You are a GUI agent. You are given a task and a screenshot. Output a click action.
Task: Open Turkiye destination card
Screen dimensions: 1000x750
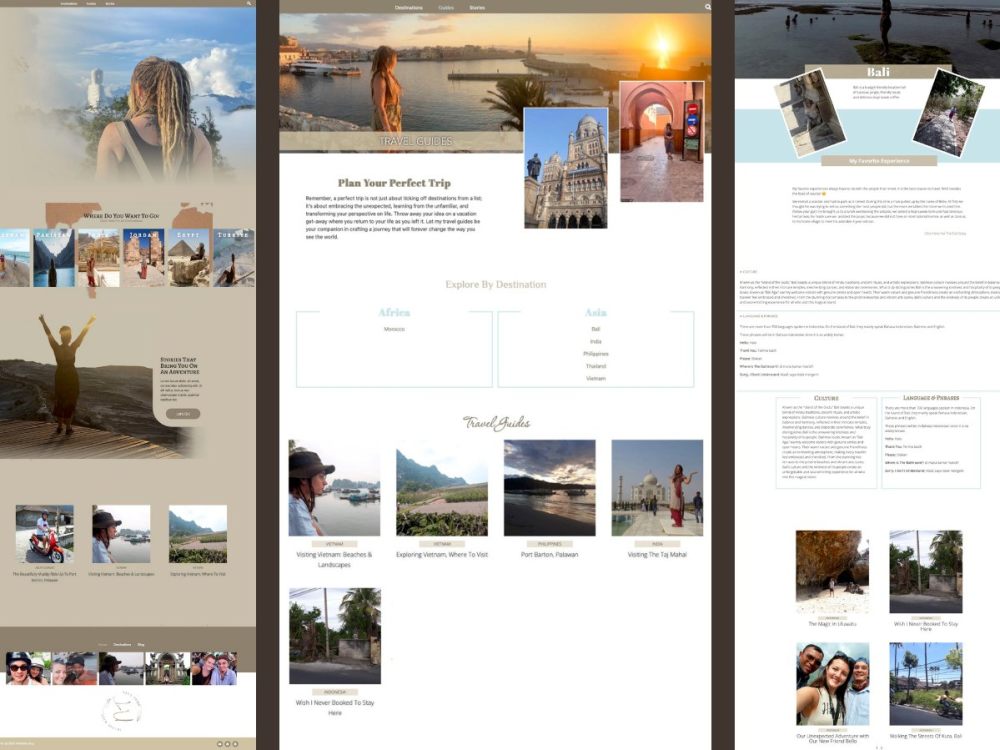233,258
